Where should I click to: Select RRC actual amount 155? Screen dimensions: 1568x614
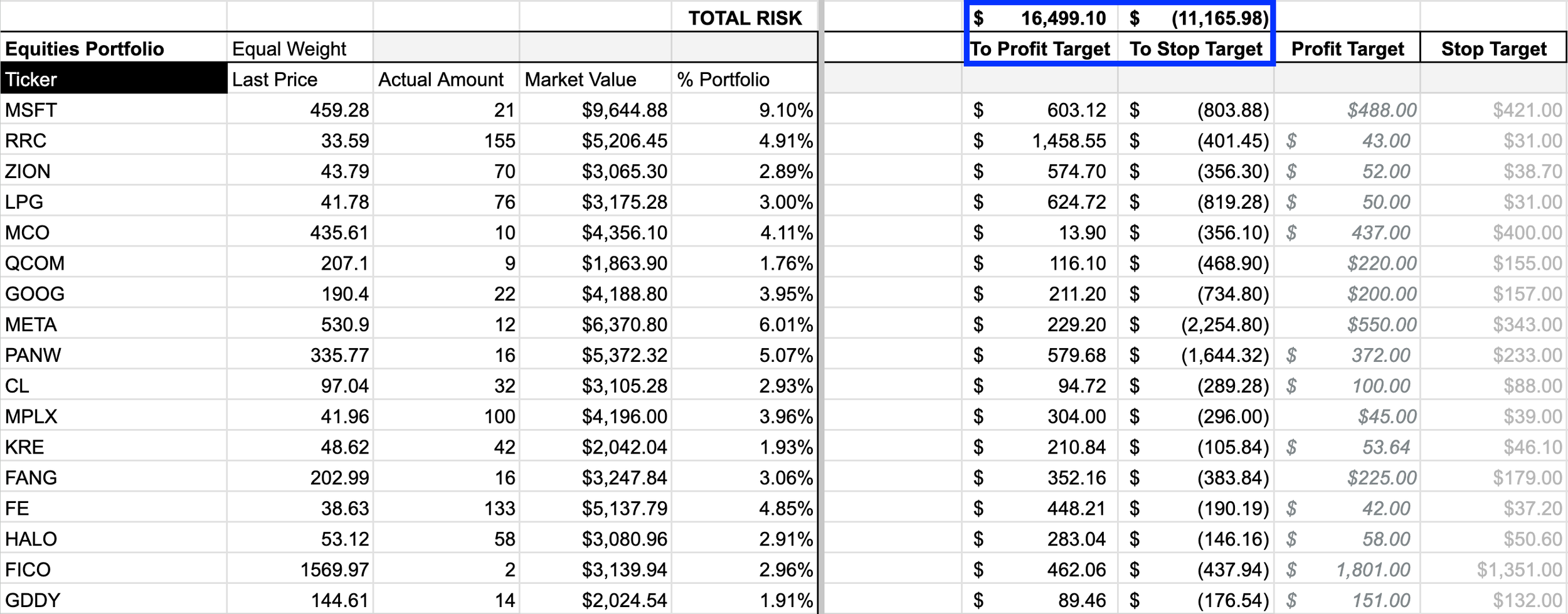click(x=446, y=140)
